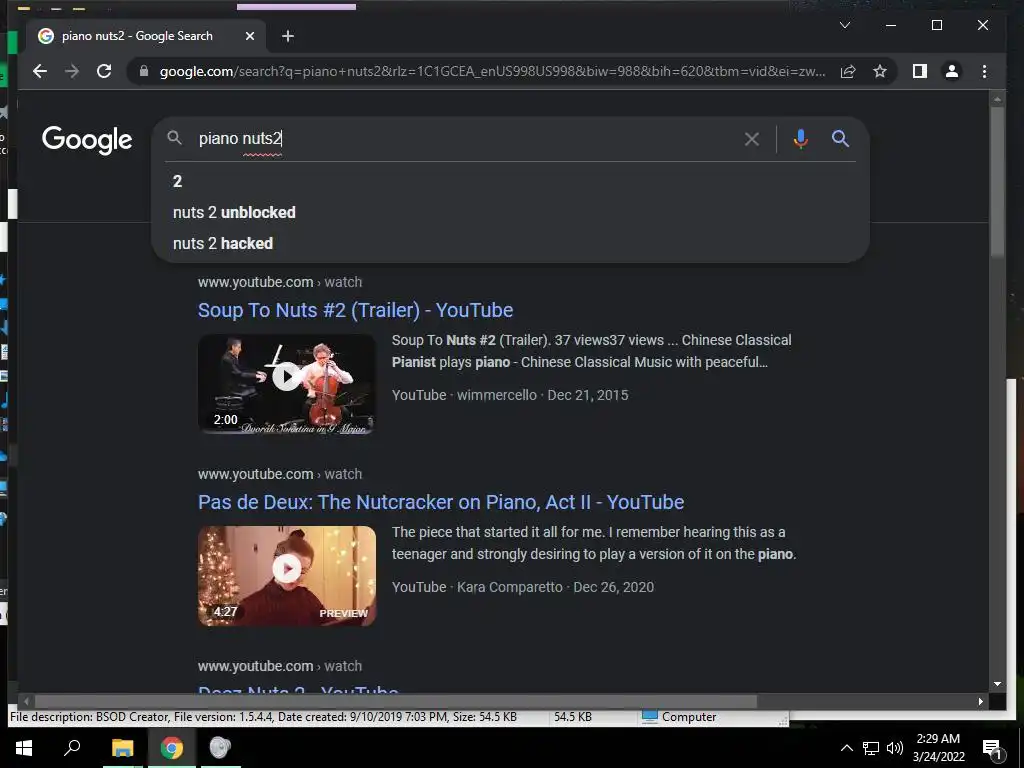
Task: Bookmark this page with the star icon
Action: (880, 71)
